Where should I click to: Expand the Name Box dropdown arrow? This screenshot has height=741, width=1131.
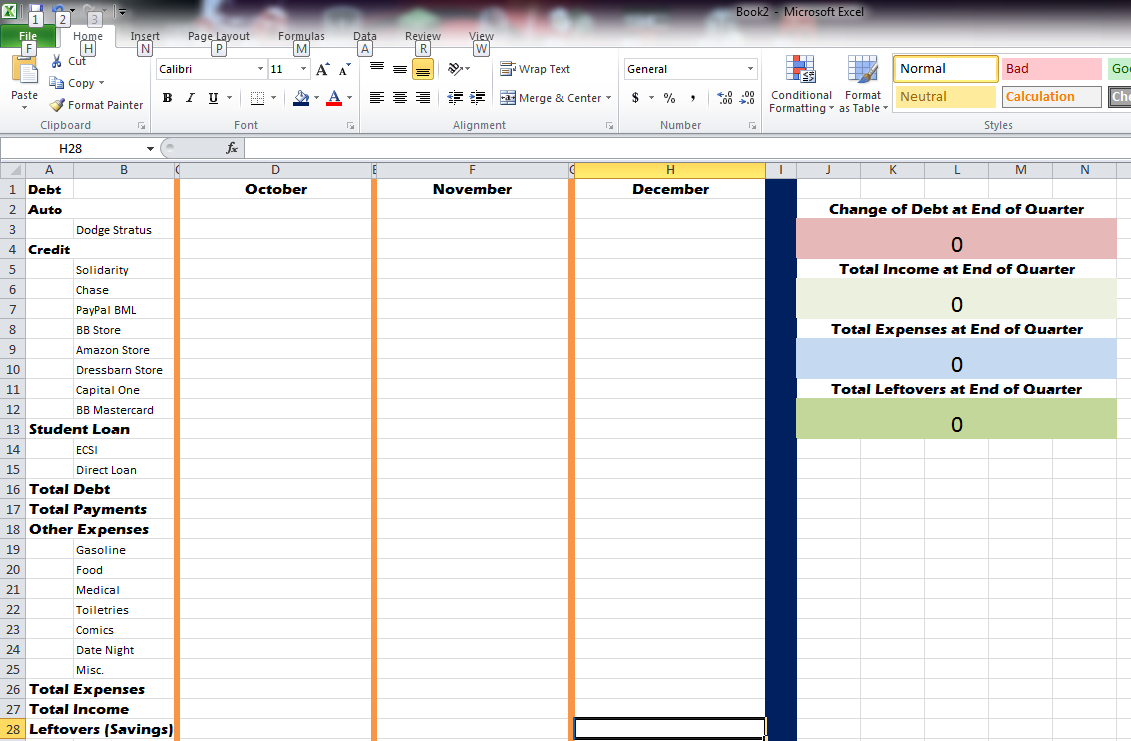click(150, 149)
